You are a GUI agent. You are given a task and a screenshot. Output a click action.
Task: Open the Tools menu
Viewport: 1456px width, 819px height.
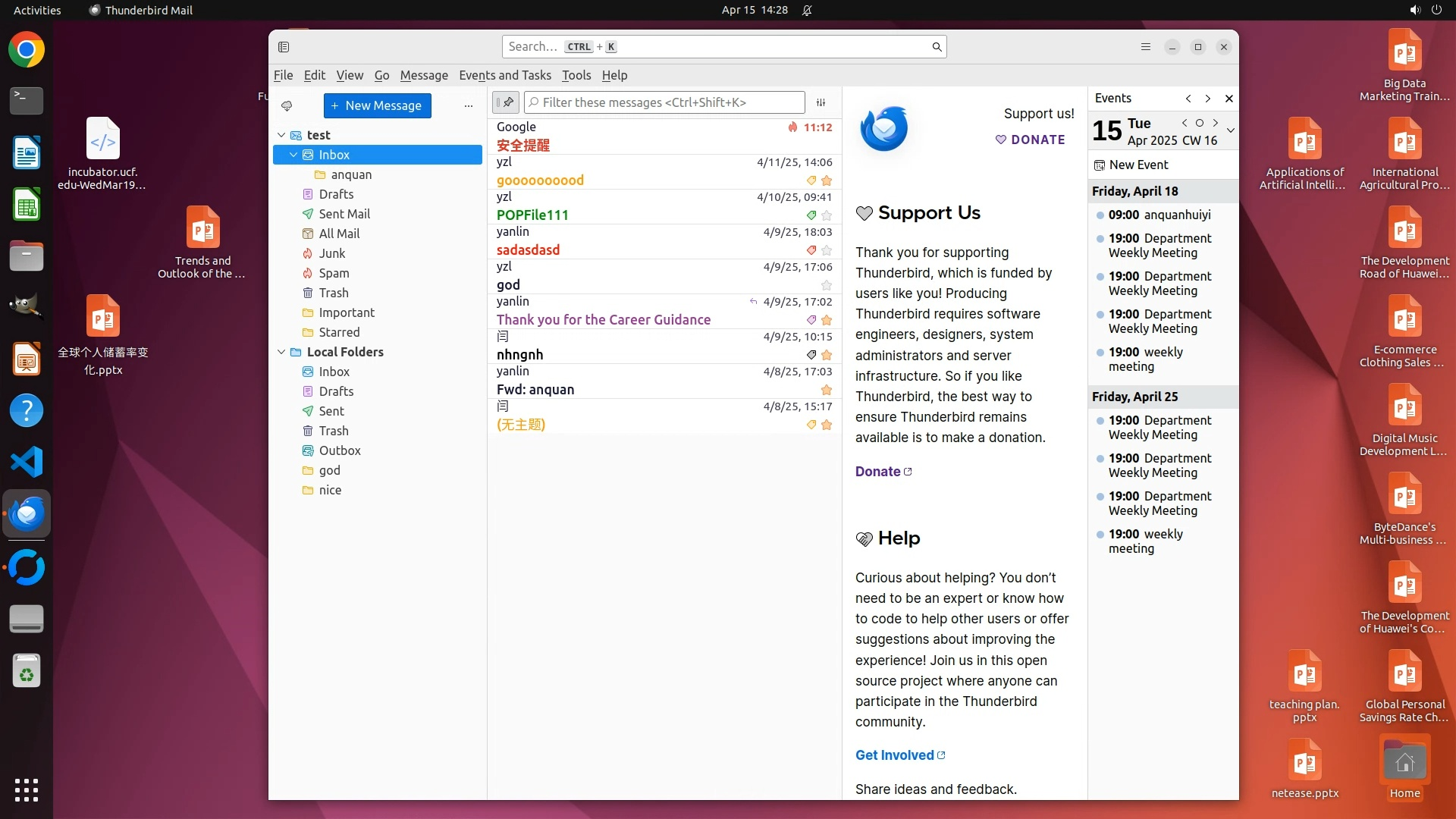(576, 75)
